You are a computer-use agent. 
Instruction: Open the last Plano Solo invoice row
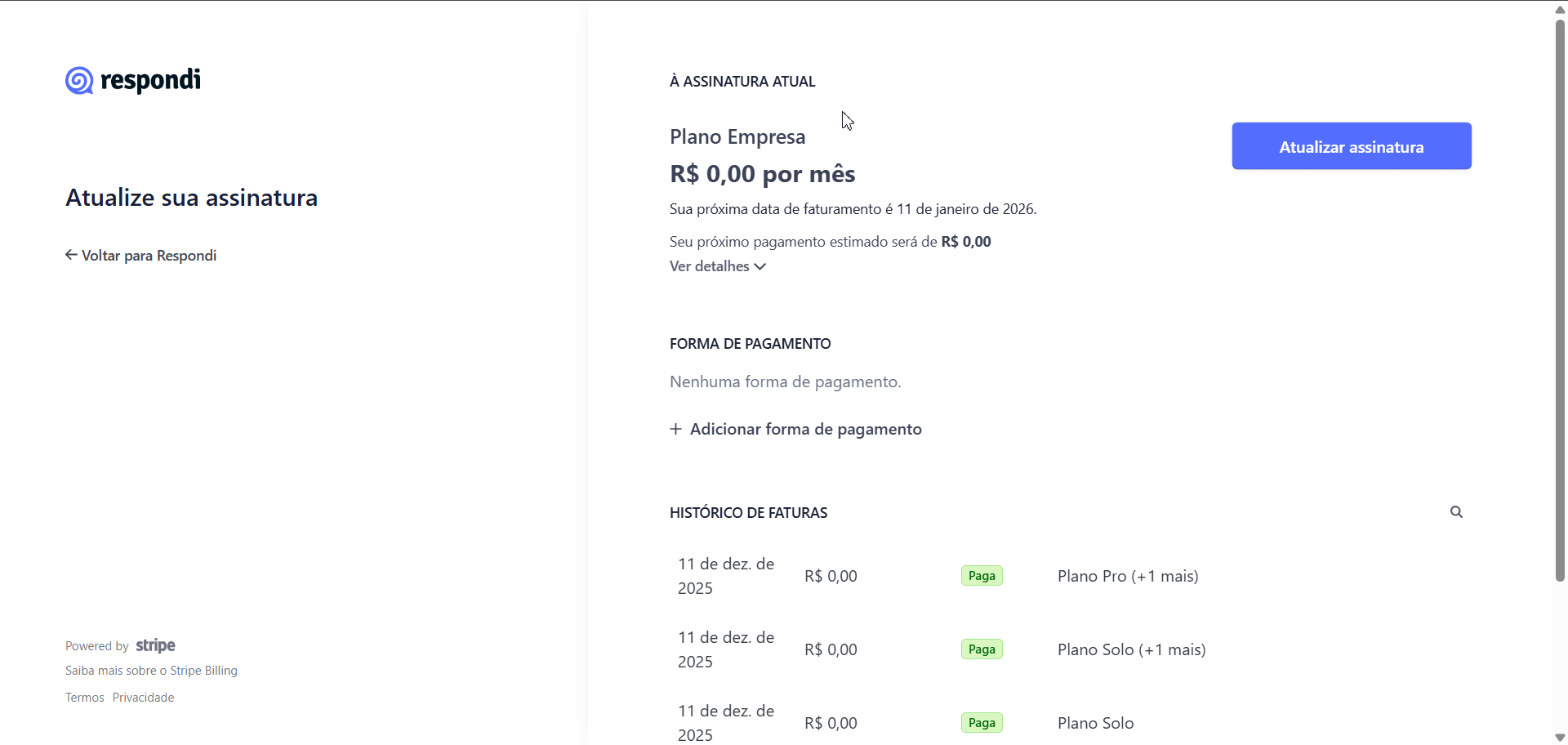click(x=1067, y=723)
